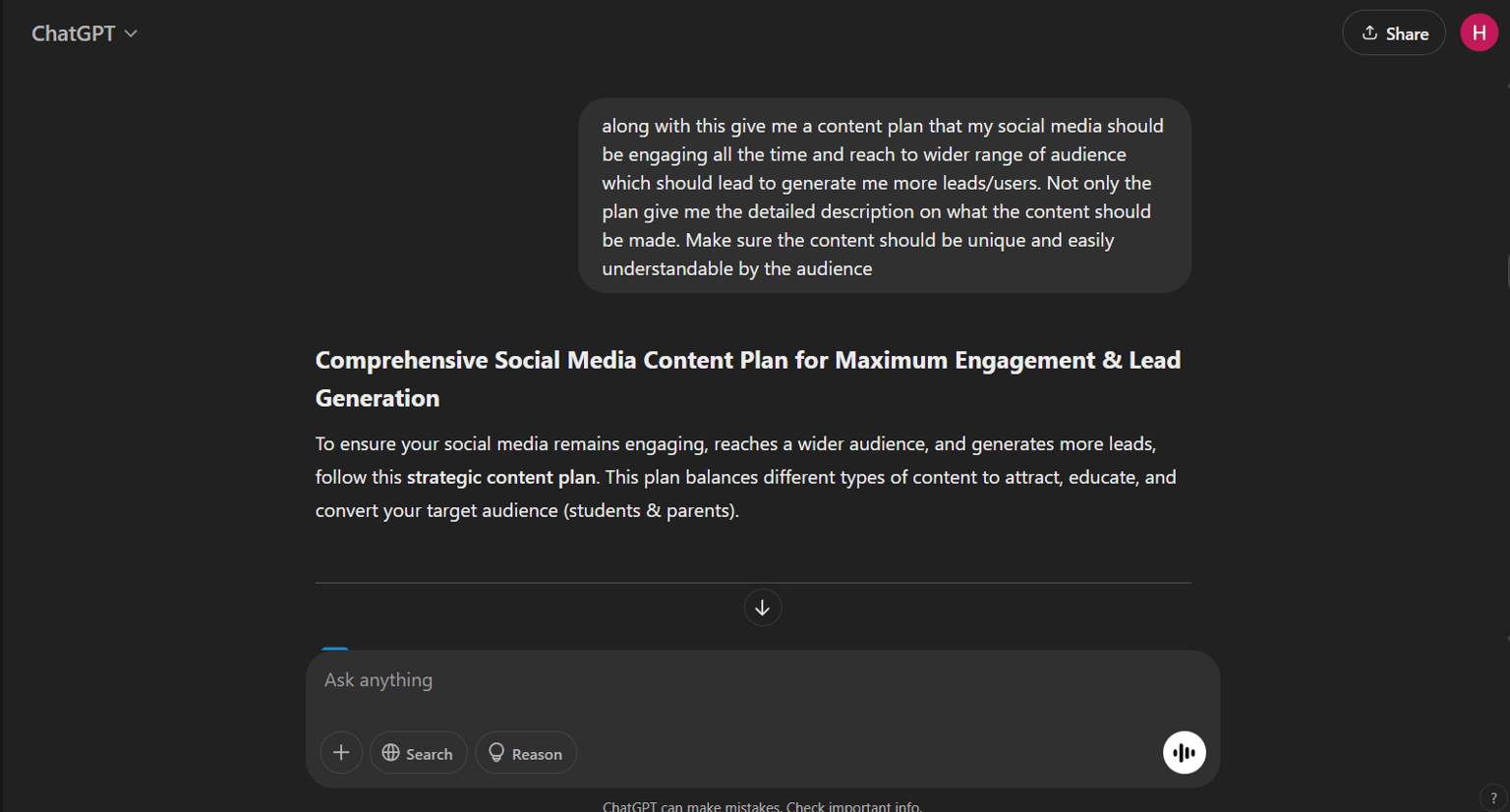Focus the Ask anything message field

(x=763, y=680)
